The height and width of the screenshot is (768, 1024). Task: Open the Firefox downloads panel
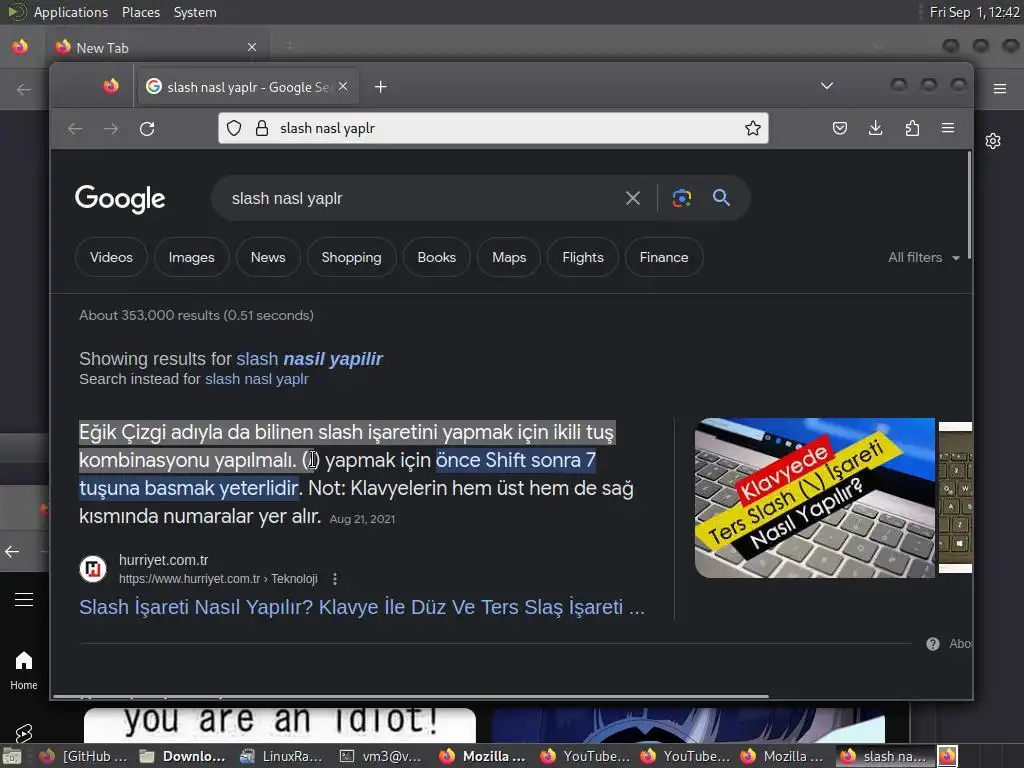coord(876,128)
